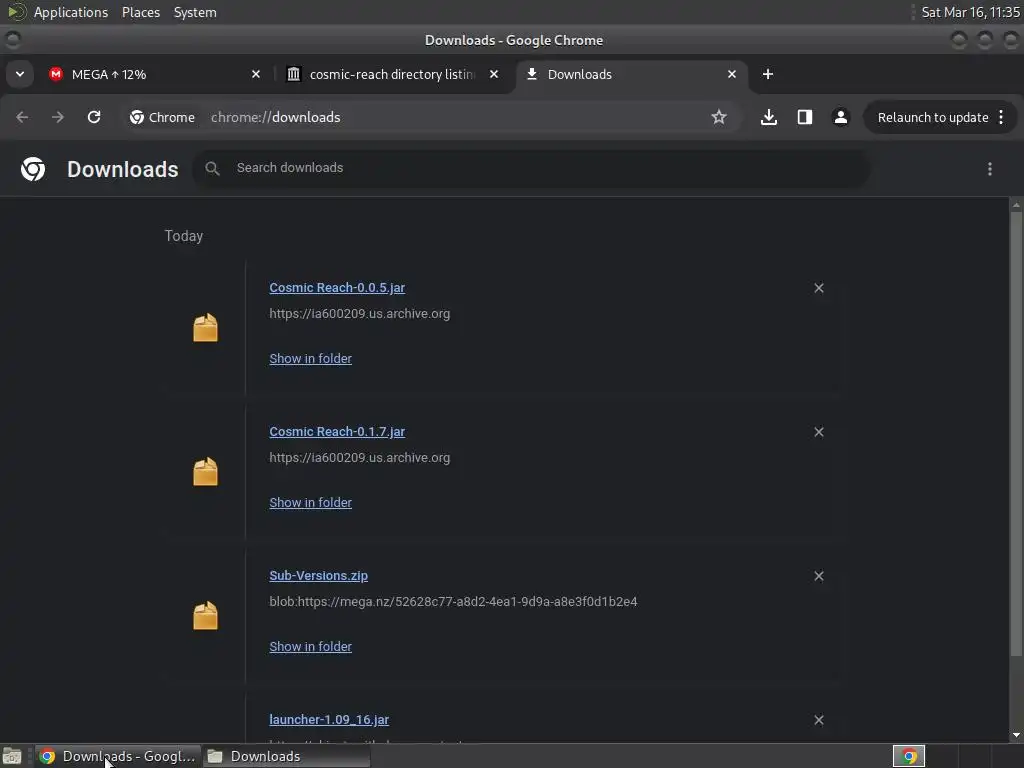Open the Places menu
This screenshot has width=1024, height=768.
point(141,12)
